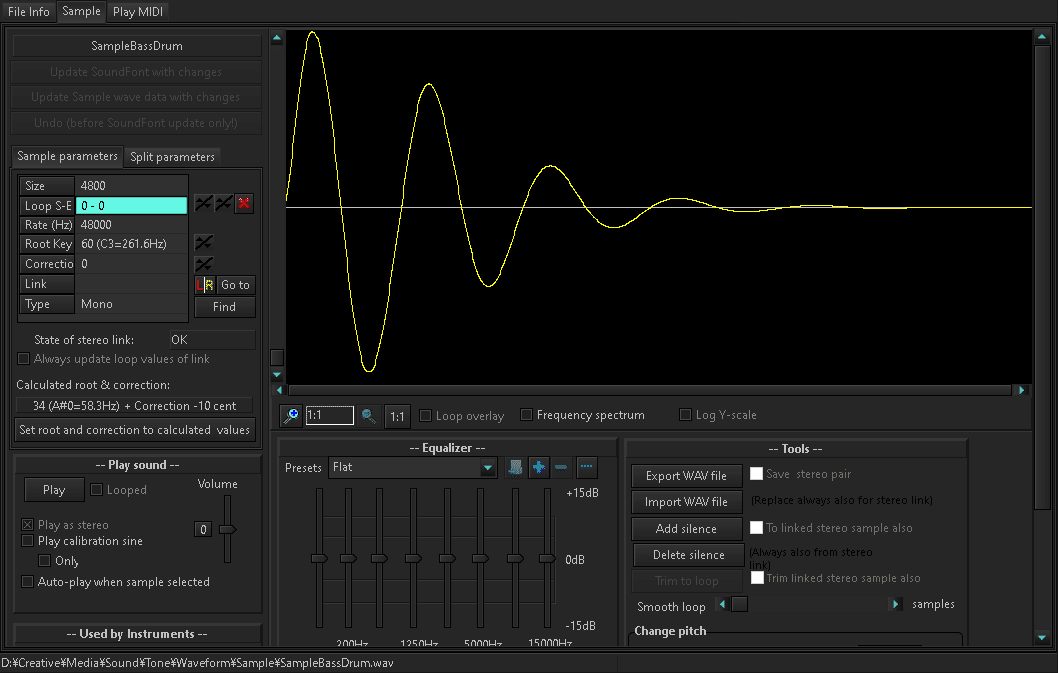Enable Frequency spectrum display
This screenshot has width=1058, height=673.
click(x=527, y=415)
